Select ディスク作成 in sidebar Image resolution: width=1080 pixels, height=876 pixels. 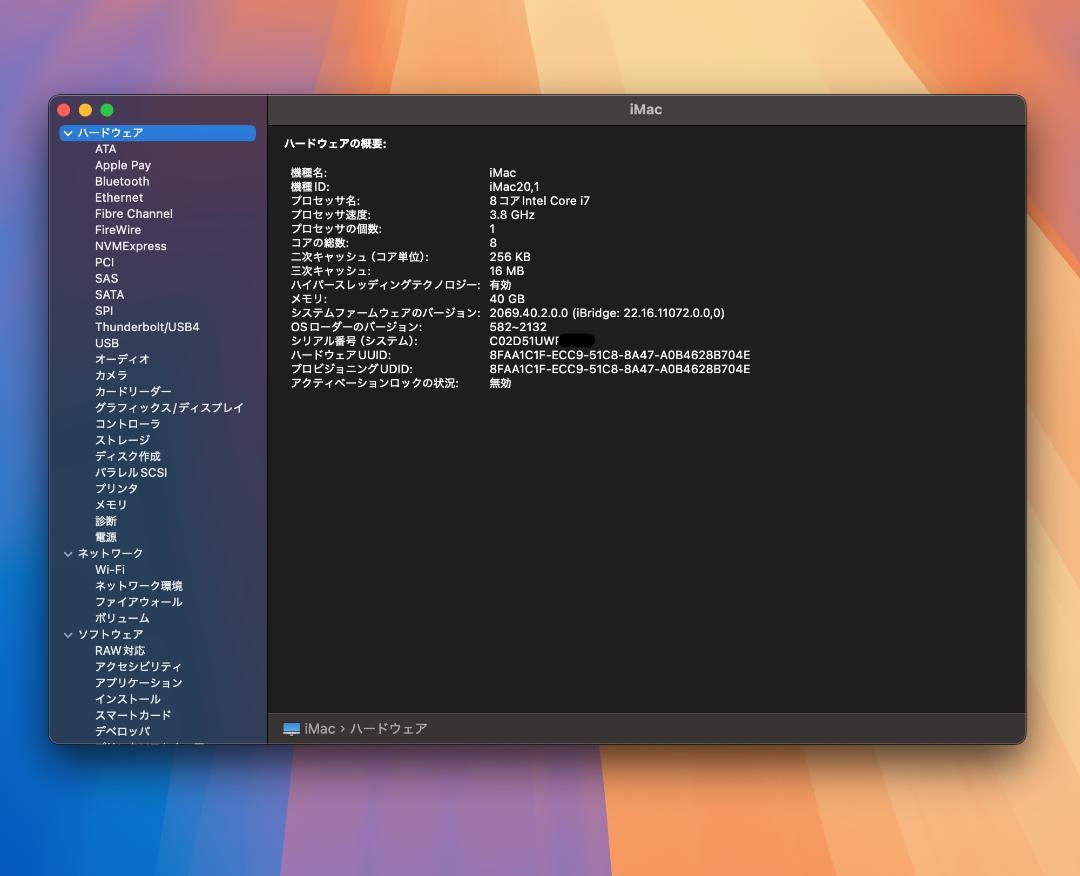[127, 457]
